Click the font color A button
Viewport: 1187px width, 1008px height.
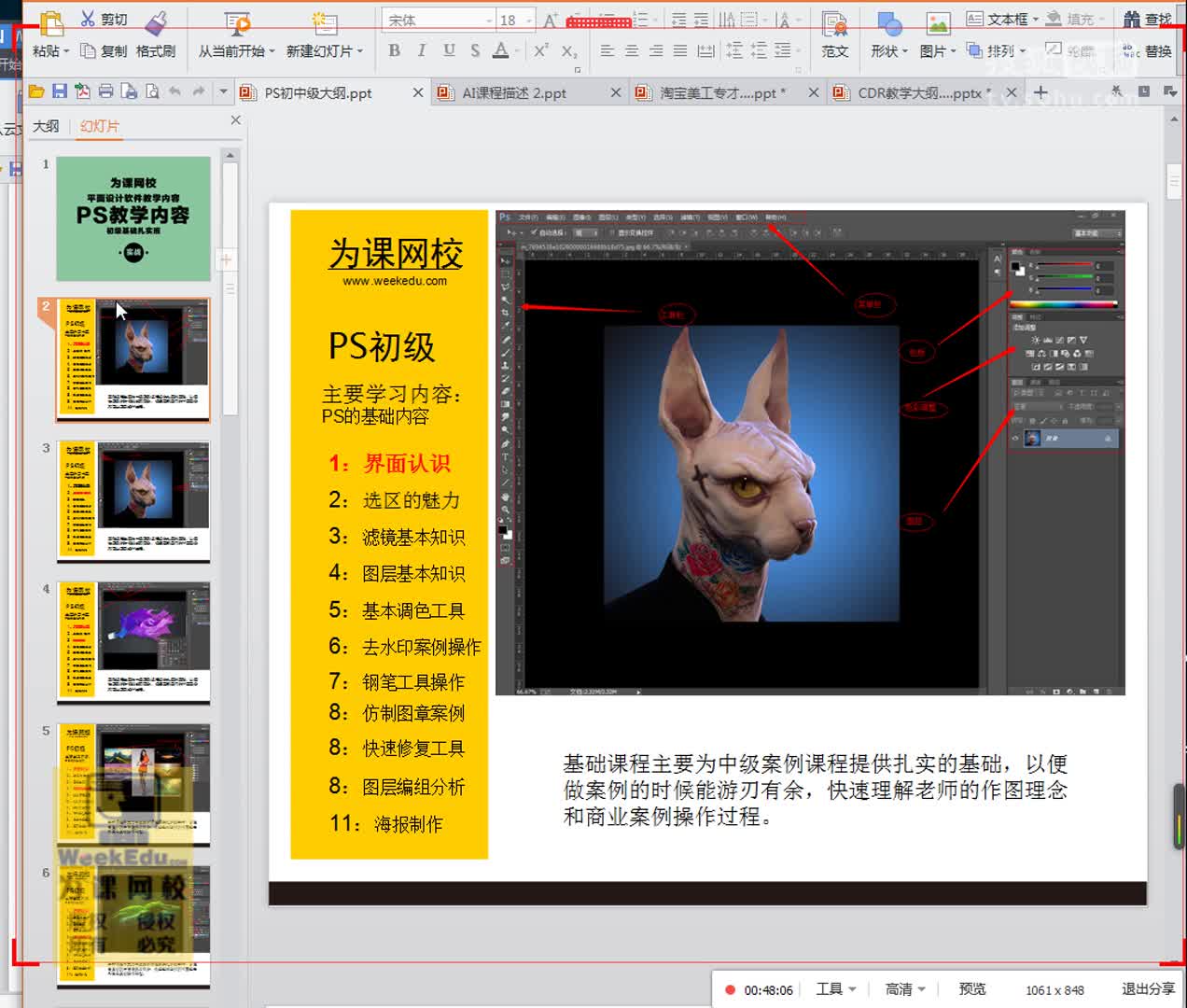[501, 50]
